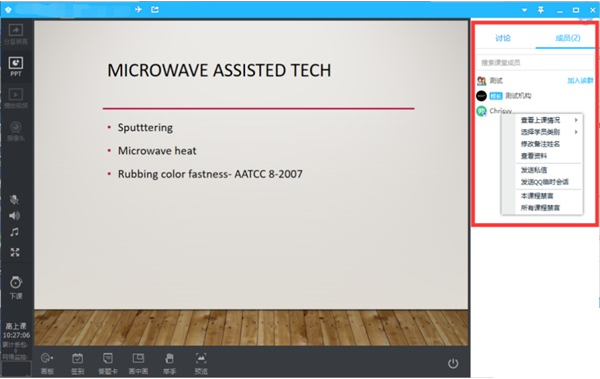
Task: Start a sign-in (签到) check
Action: tap(77, 363)
